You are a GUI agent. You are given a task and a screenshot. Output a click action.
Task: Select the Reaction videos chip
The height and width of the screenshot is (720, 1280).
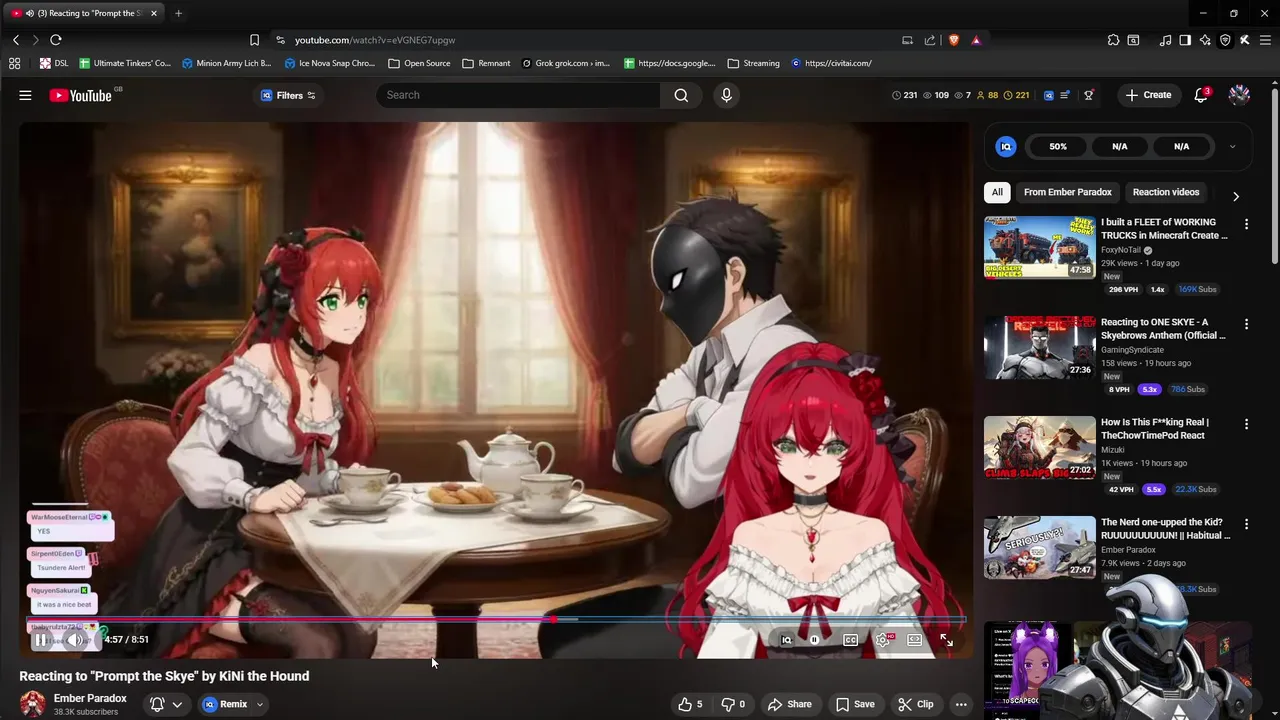pos(1166,192)
